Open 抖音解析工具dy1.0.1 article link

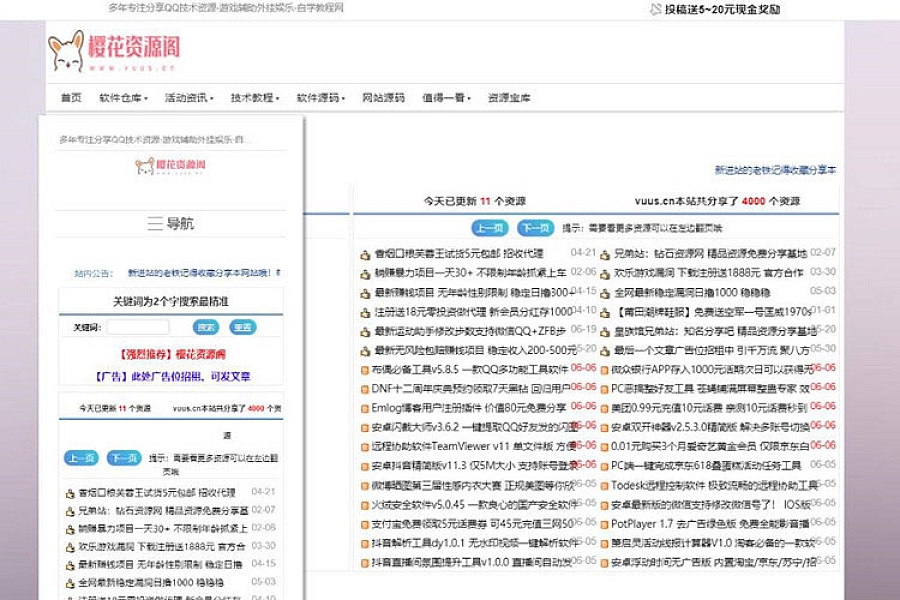[x=475, y=543]
